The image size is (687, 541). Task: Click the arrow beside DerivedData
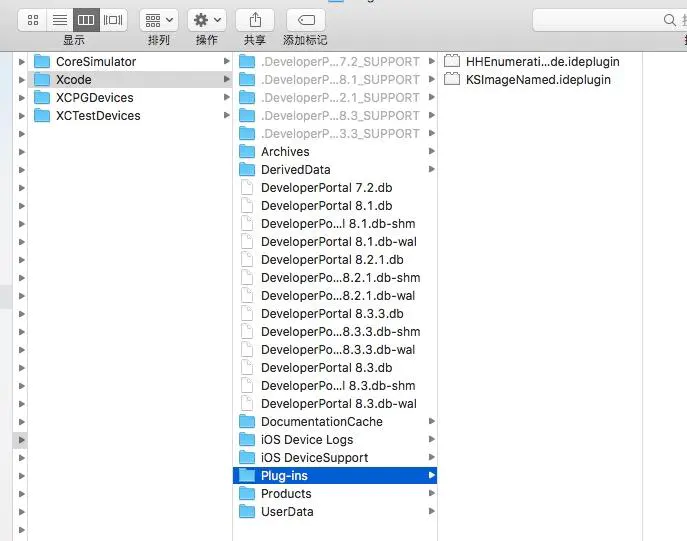pyautogui.click(x=432, y=169)
